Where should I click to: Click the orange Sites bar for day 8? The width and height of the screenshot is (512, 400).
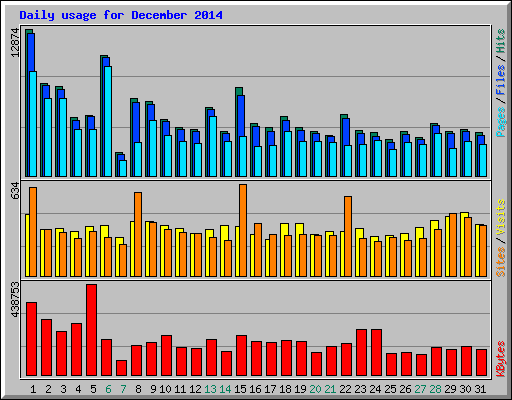point(138,234)
